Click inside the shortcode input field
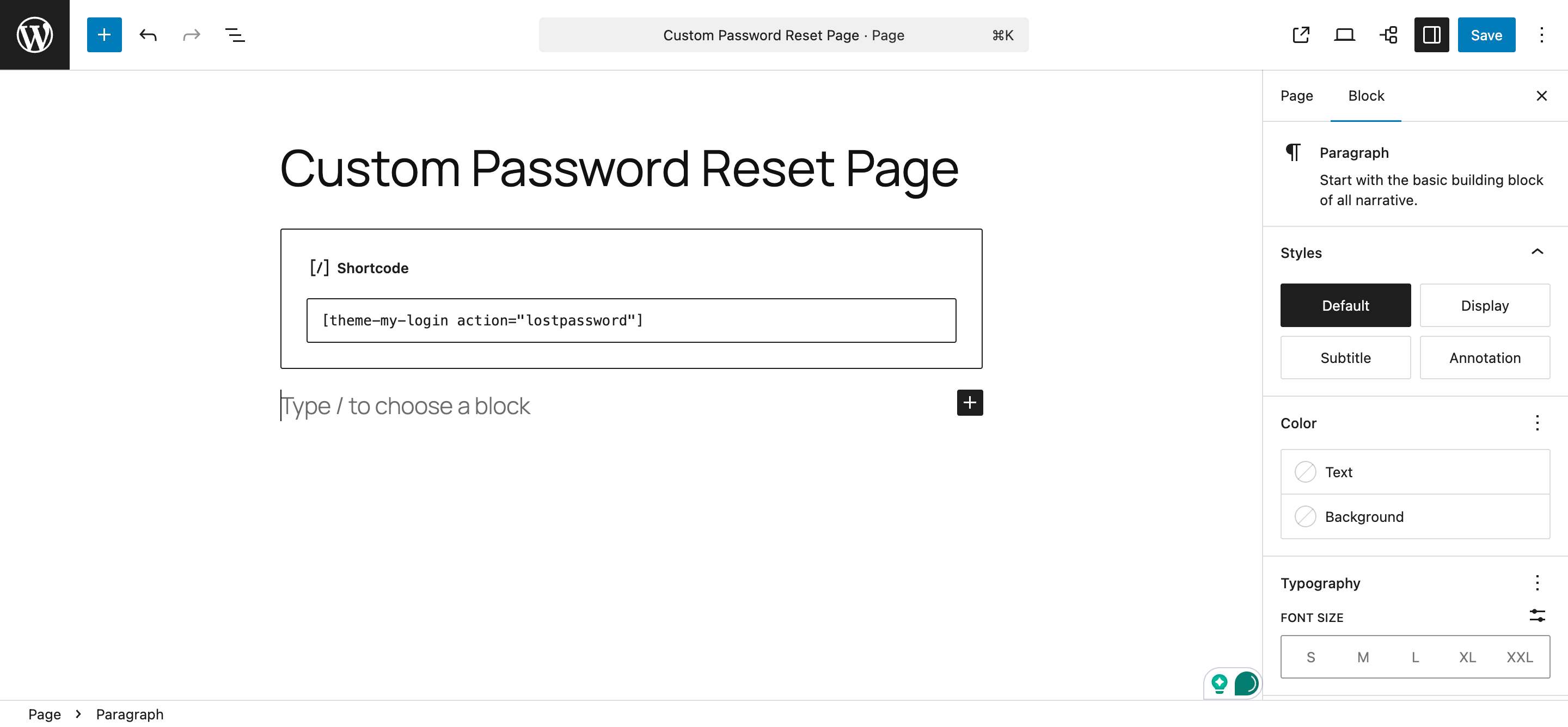This screenshot has height=727, width=1568. (631, 320)
